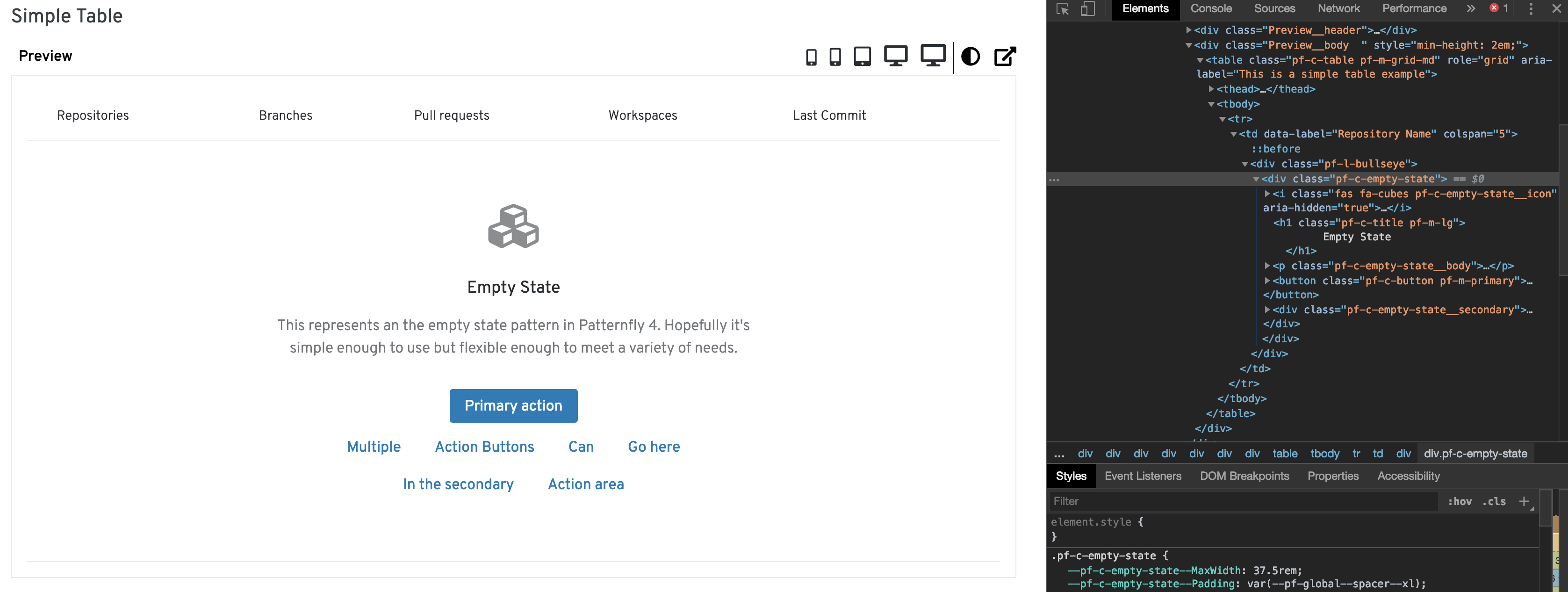Toggle the :hov element state button

pyautogui.click(x=1459, y=501)
